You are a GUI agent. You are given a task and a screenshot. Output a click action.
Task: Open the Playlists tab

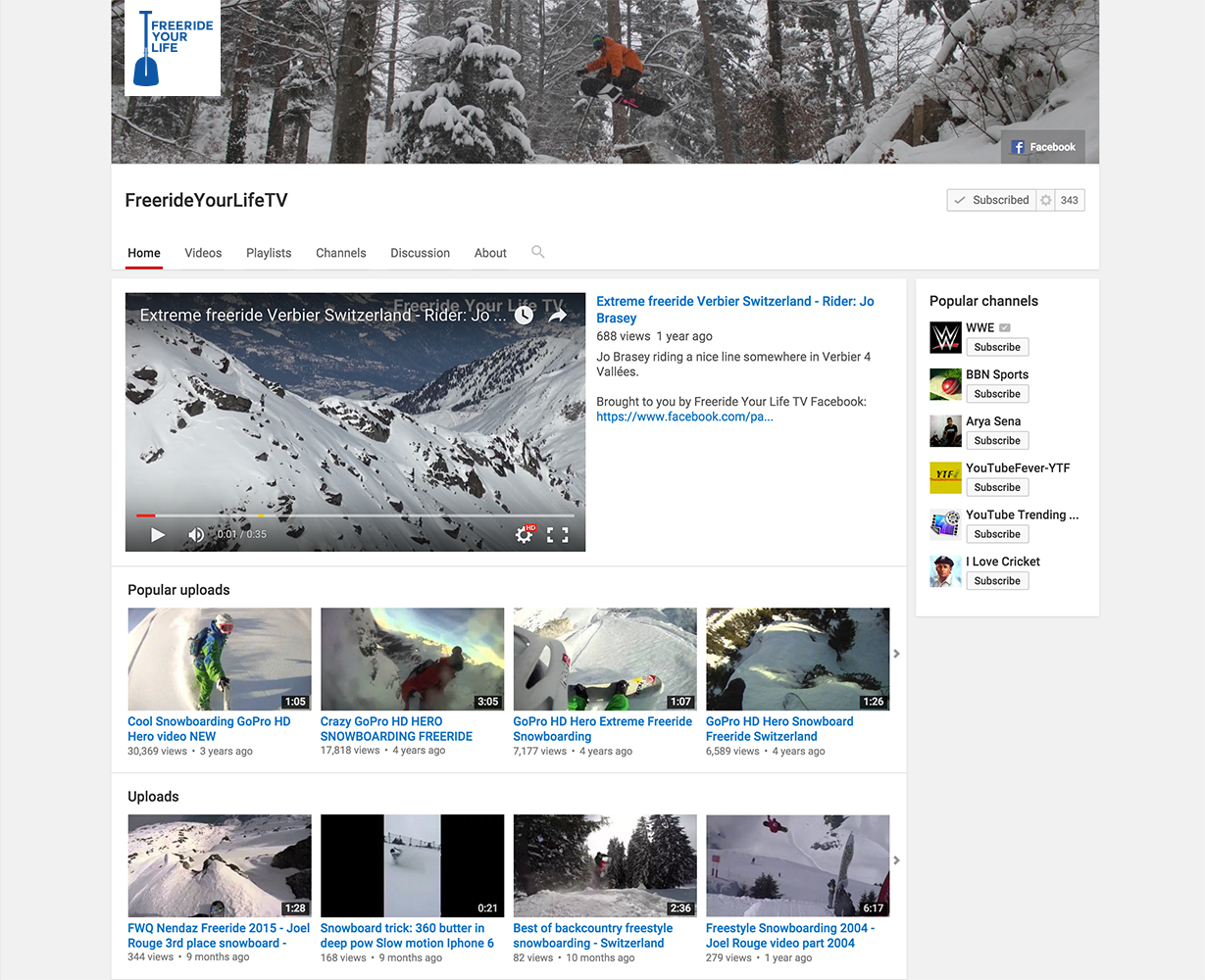click(269, 253)
